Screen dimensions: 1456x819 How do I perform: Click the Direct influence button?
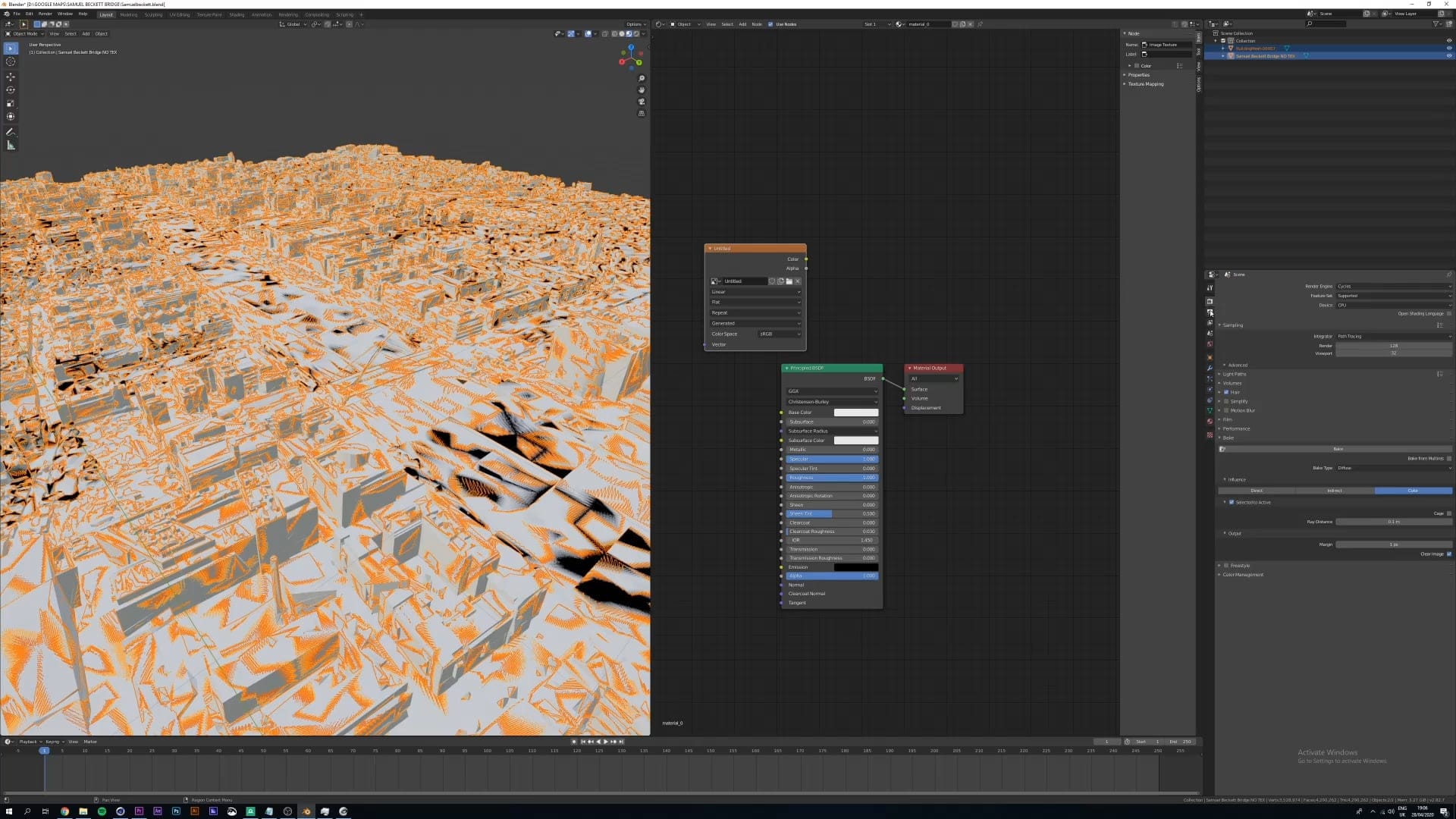1257,491
